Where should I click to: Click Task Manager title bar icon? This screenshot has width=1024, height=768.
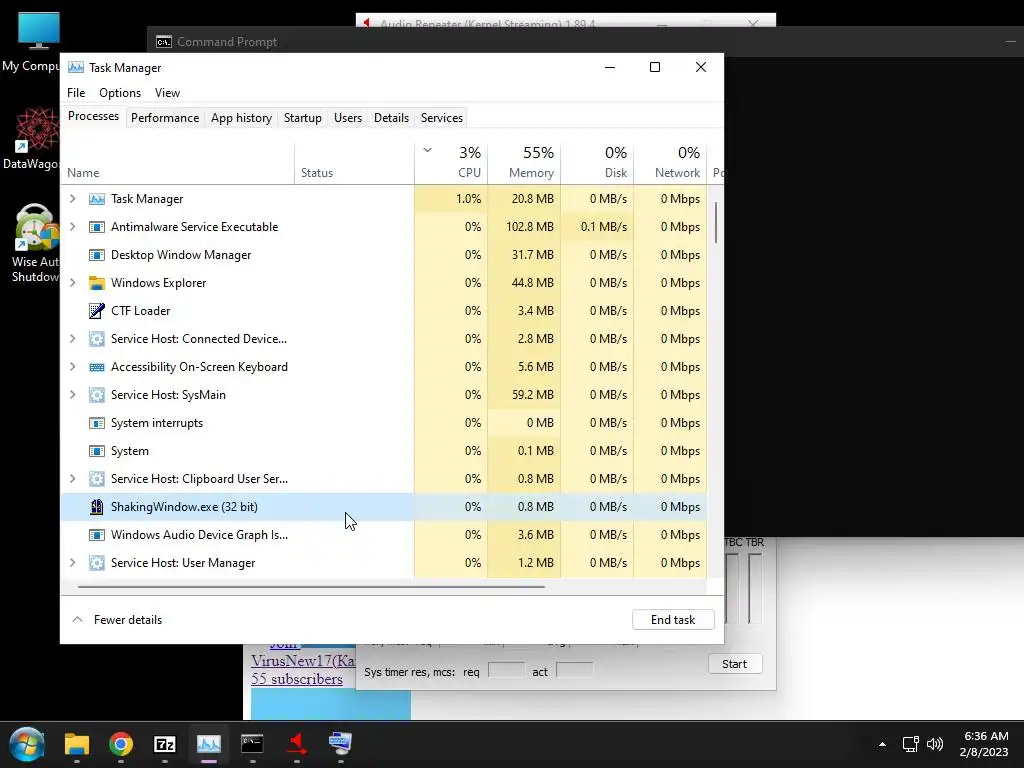tap(76, 67)
